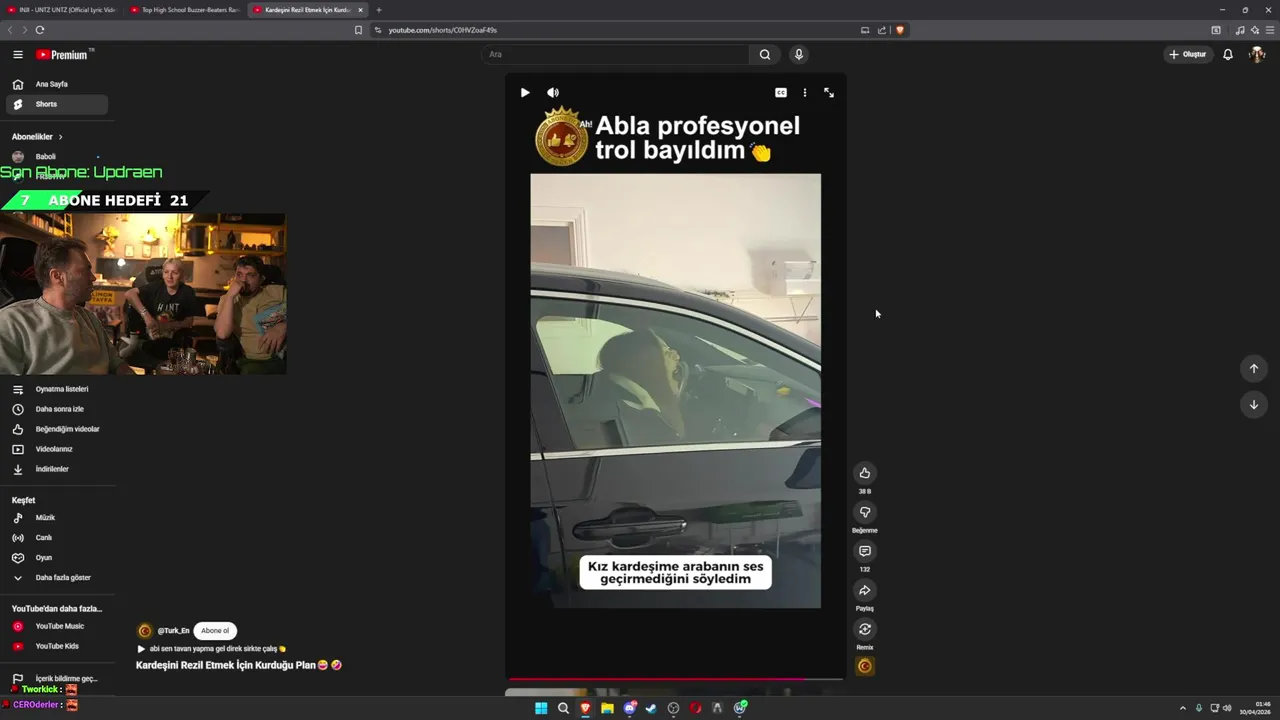
Task: Open the Brave Shields icon
Action: tap(900, 30)
